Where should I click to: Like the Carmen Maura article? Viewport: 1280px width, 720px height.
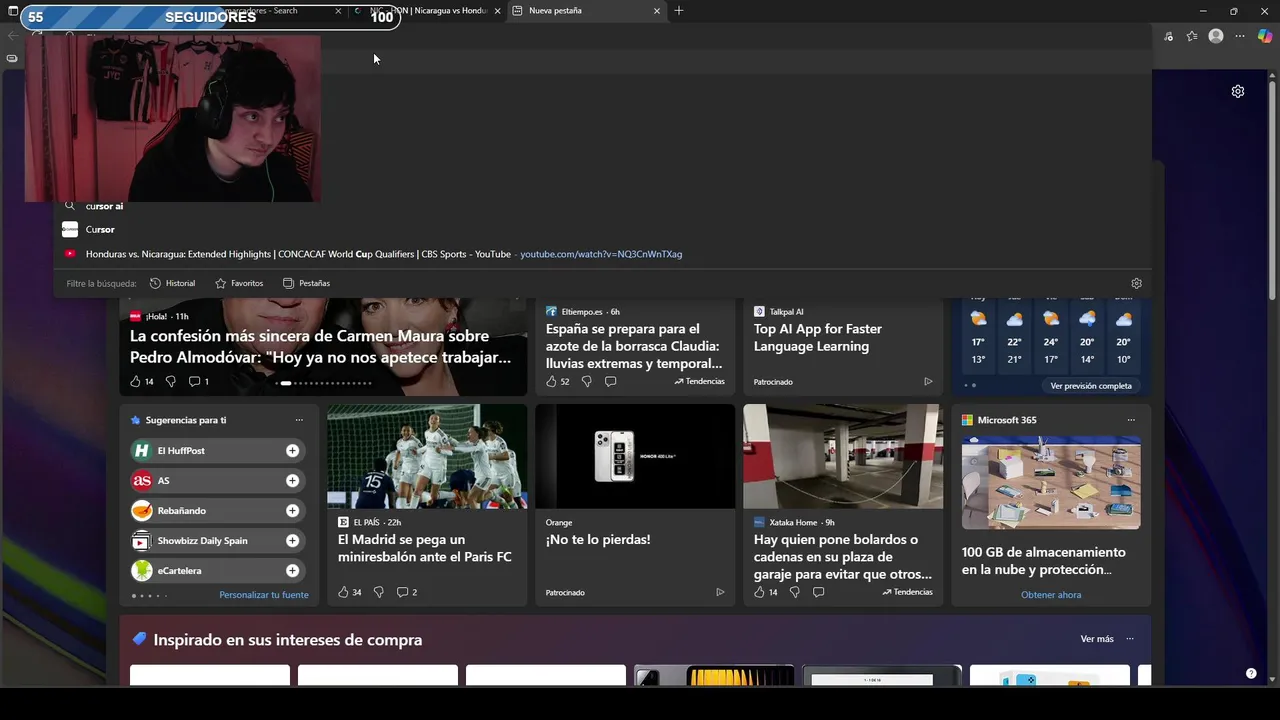(141, 381)
